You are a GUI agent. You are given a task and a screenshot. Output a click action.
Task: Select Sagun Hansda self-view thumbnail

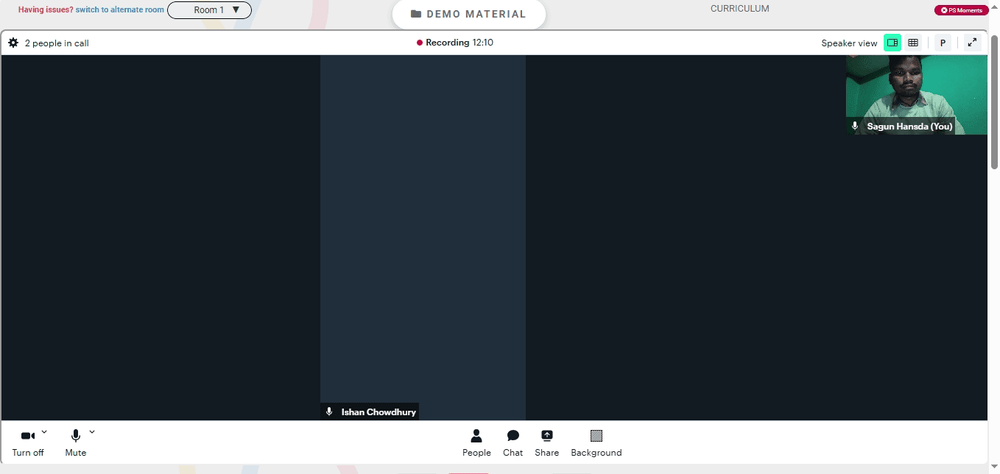[x=916, y=94]
